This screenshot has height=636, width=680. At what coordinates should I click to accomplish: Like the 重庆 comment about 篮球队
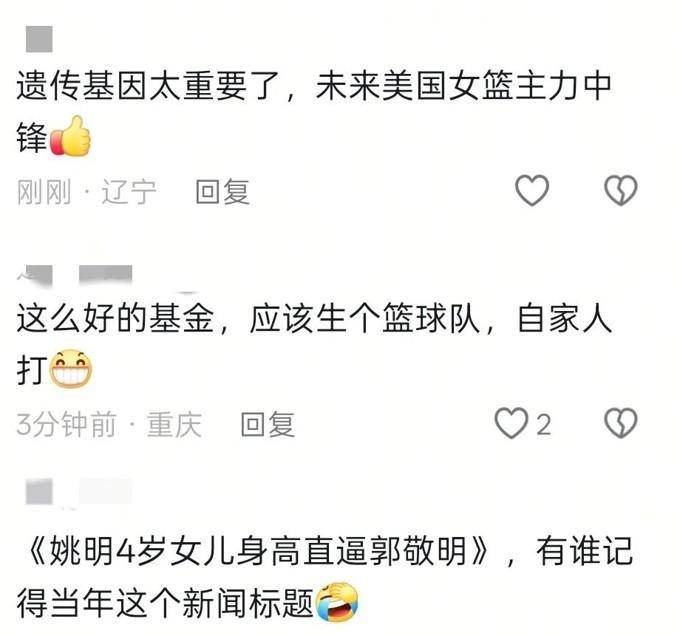pos(511,423)
